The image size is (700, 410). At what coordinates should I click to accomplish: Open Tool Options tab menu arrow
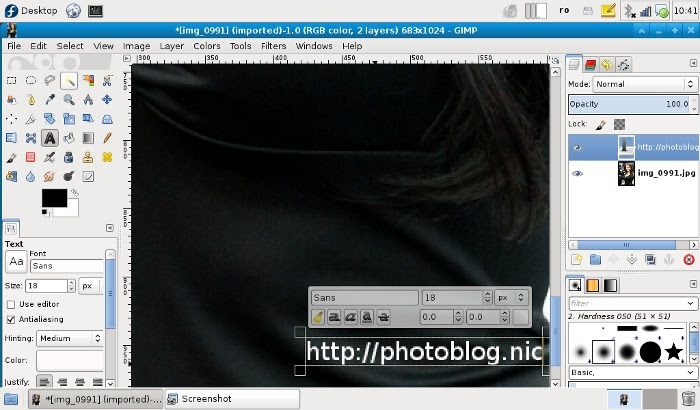point(110,228)
